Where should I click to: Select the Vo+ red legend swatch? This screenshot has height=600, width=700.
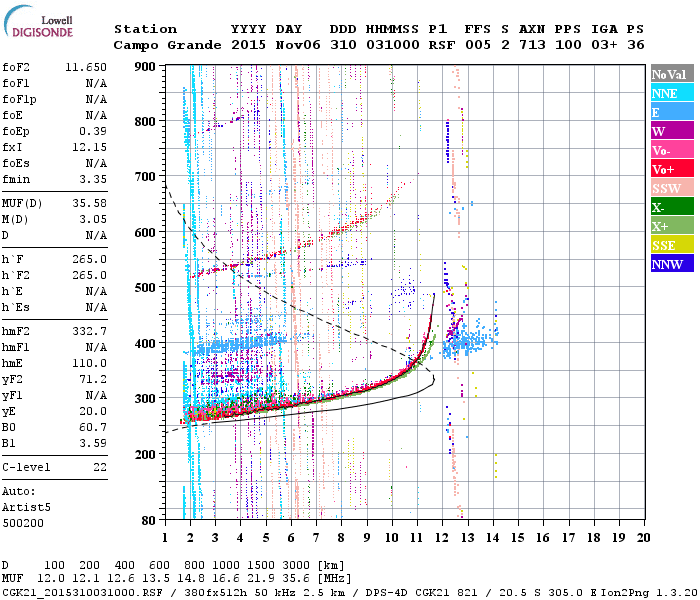pyautogui.click(x=672, y=169)
